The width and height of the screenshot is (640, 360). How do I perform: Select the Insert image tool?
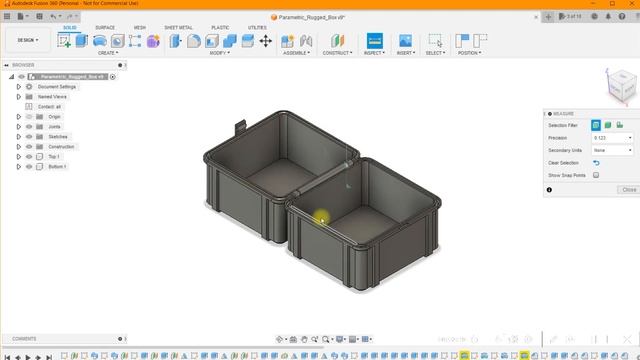405,41
